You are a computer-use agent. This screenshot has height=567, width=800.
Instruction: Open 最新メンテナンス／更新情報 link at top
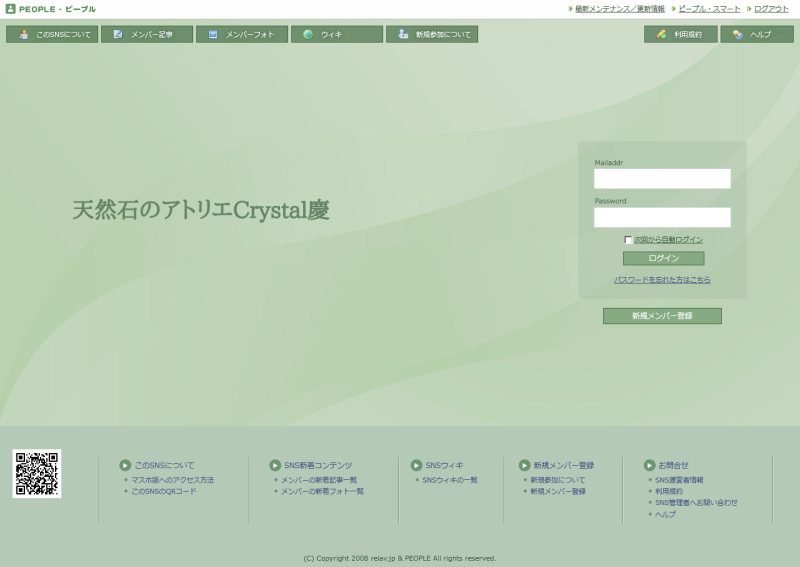(x=620, y=8)
